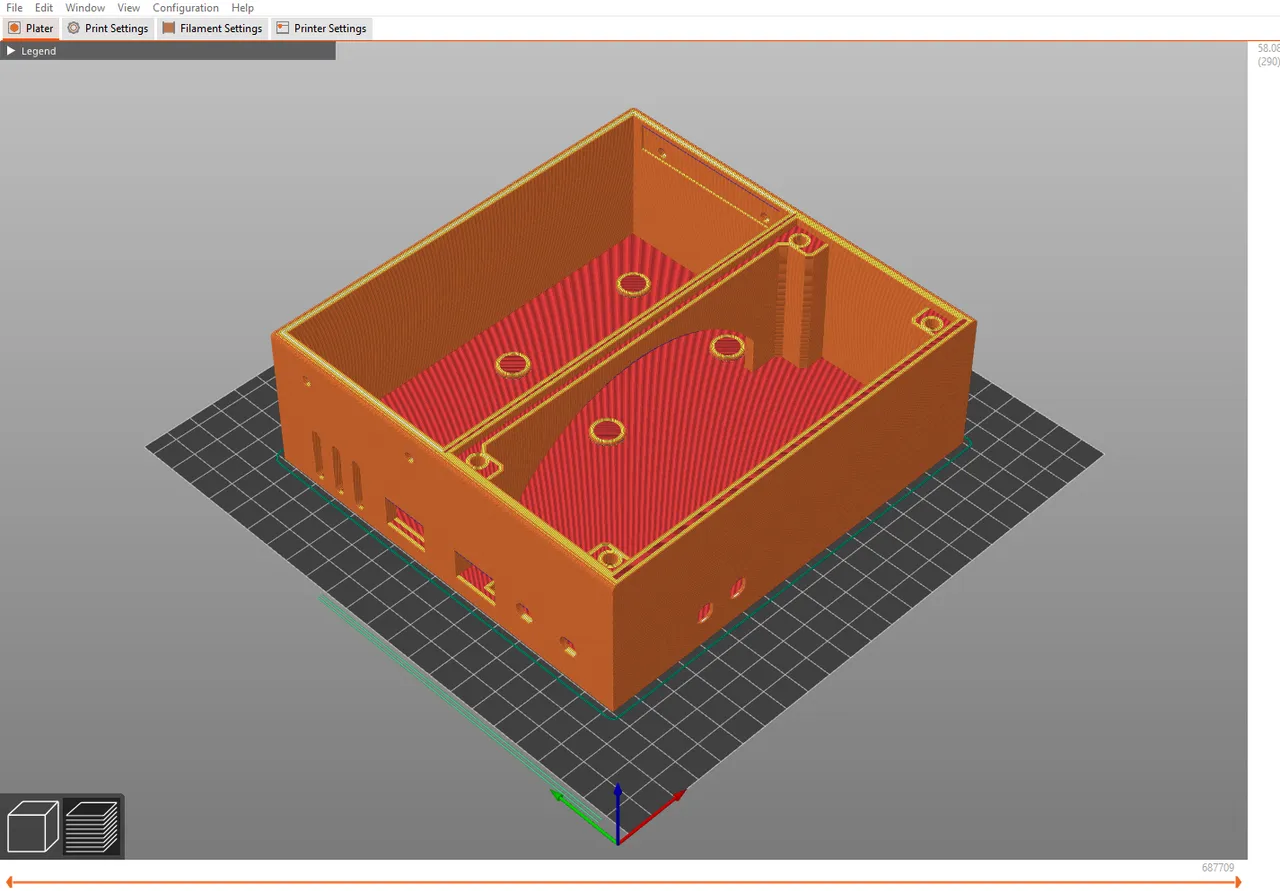The image size is (1280, 891).
Task: Click the blue Z axis arrow
Action: 618,800
